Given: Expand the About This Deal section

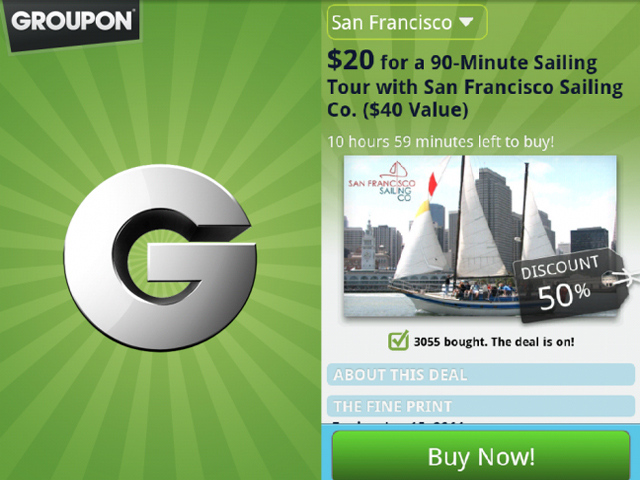Looking at the screenshot, I should [x=481, y=375].
